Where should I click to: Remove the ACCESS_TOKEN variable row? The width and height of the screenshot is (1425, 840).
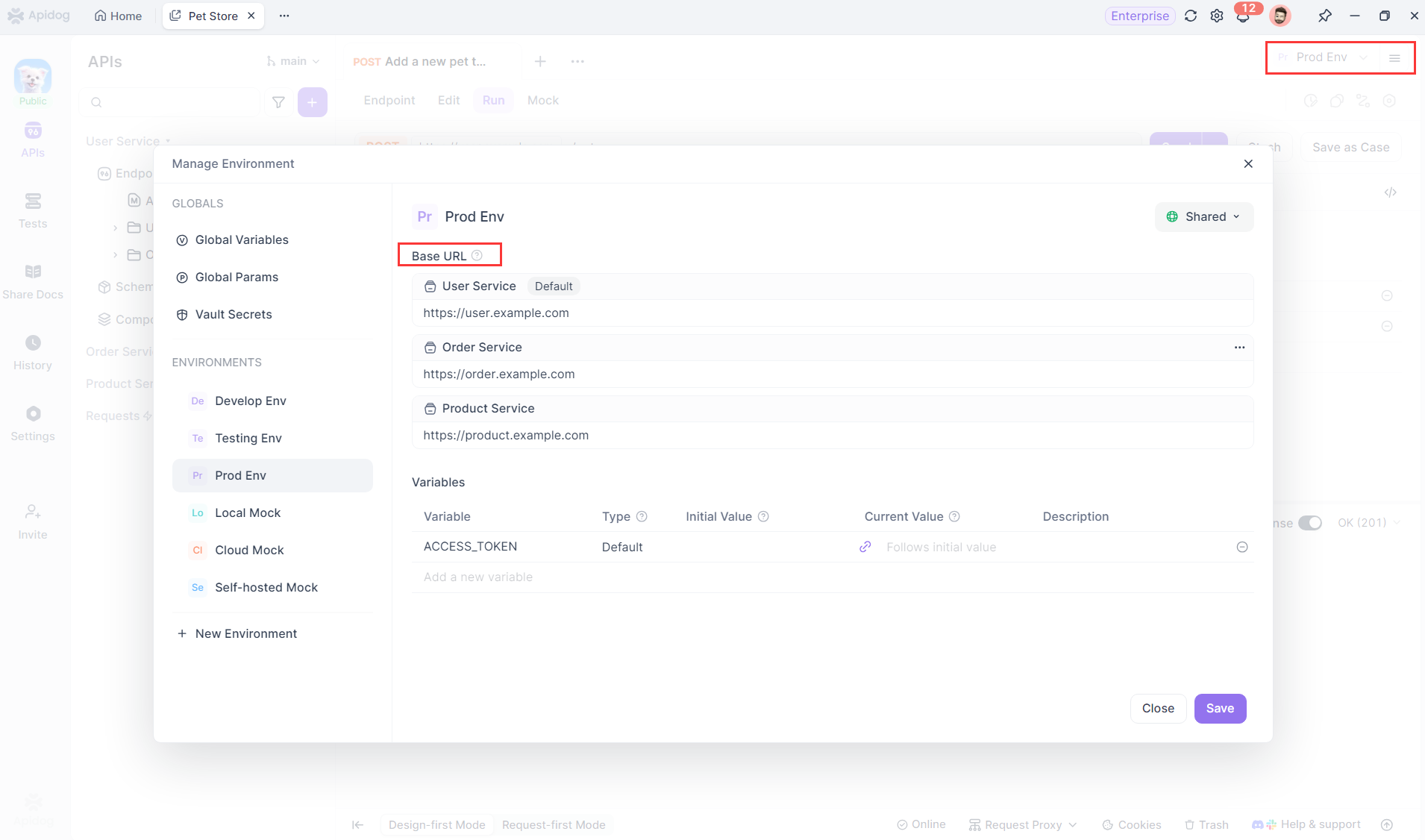[1242, 547]
